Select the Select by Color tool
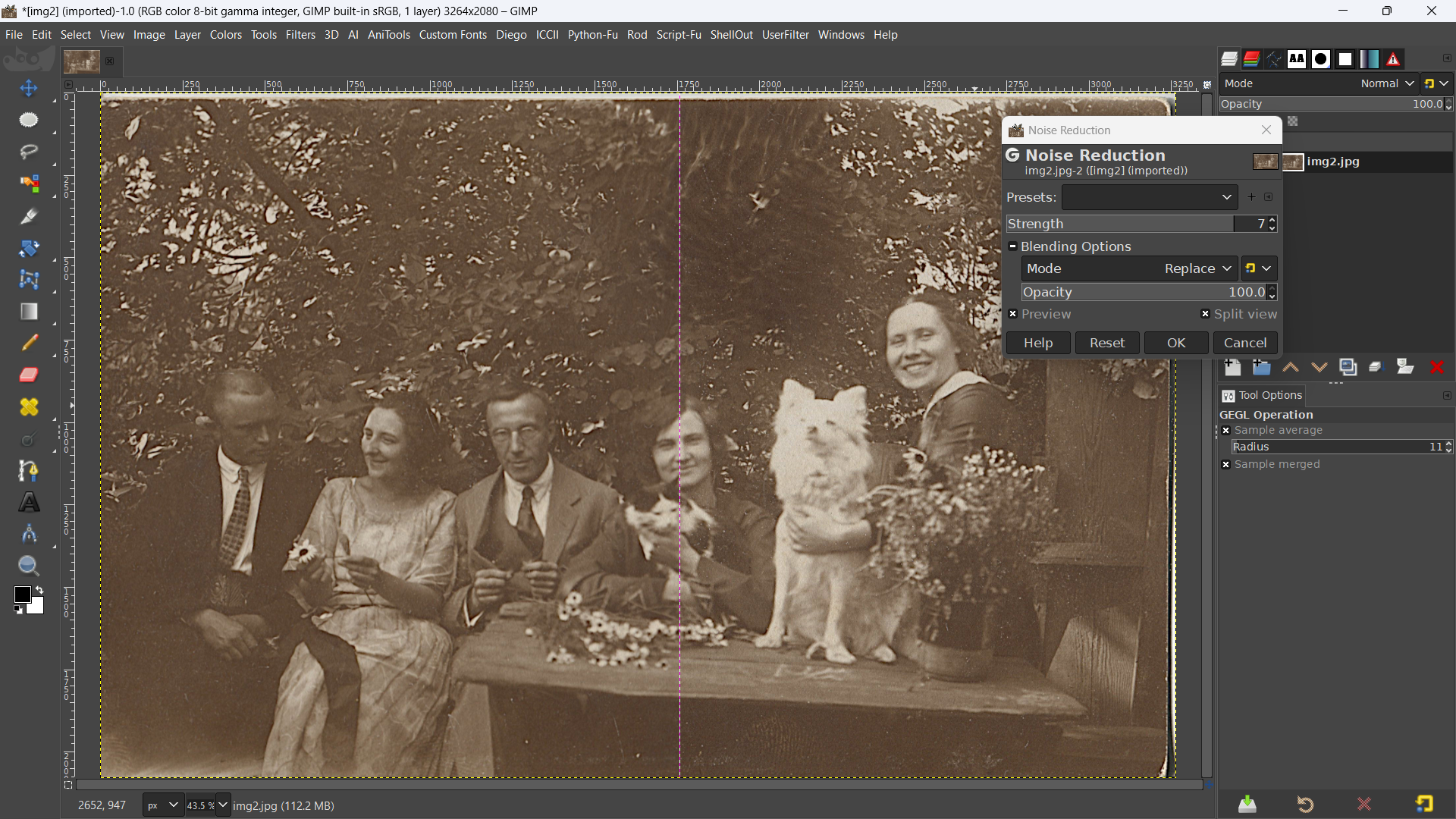This screenshot has width=1456, height=819. click(29, 184)
